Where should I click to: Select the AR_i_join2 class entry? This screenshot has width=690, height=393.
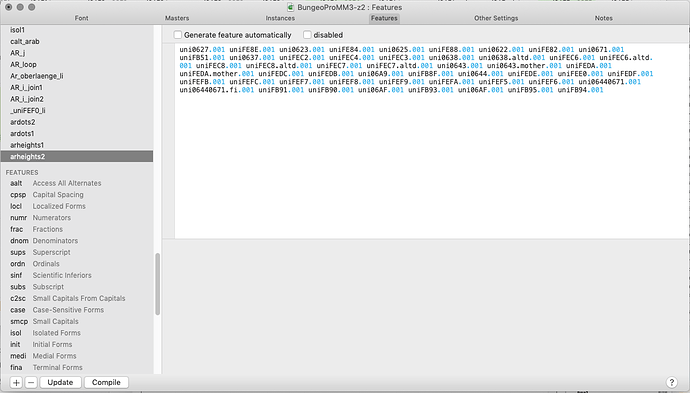coord(77,99)
